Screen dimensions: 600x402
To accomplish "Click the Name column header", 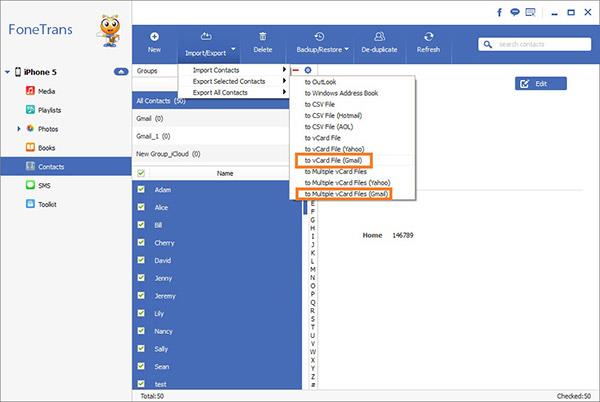I will (225, 173).
